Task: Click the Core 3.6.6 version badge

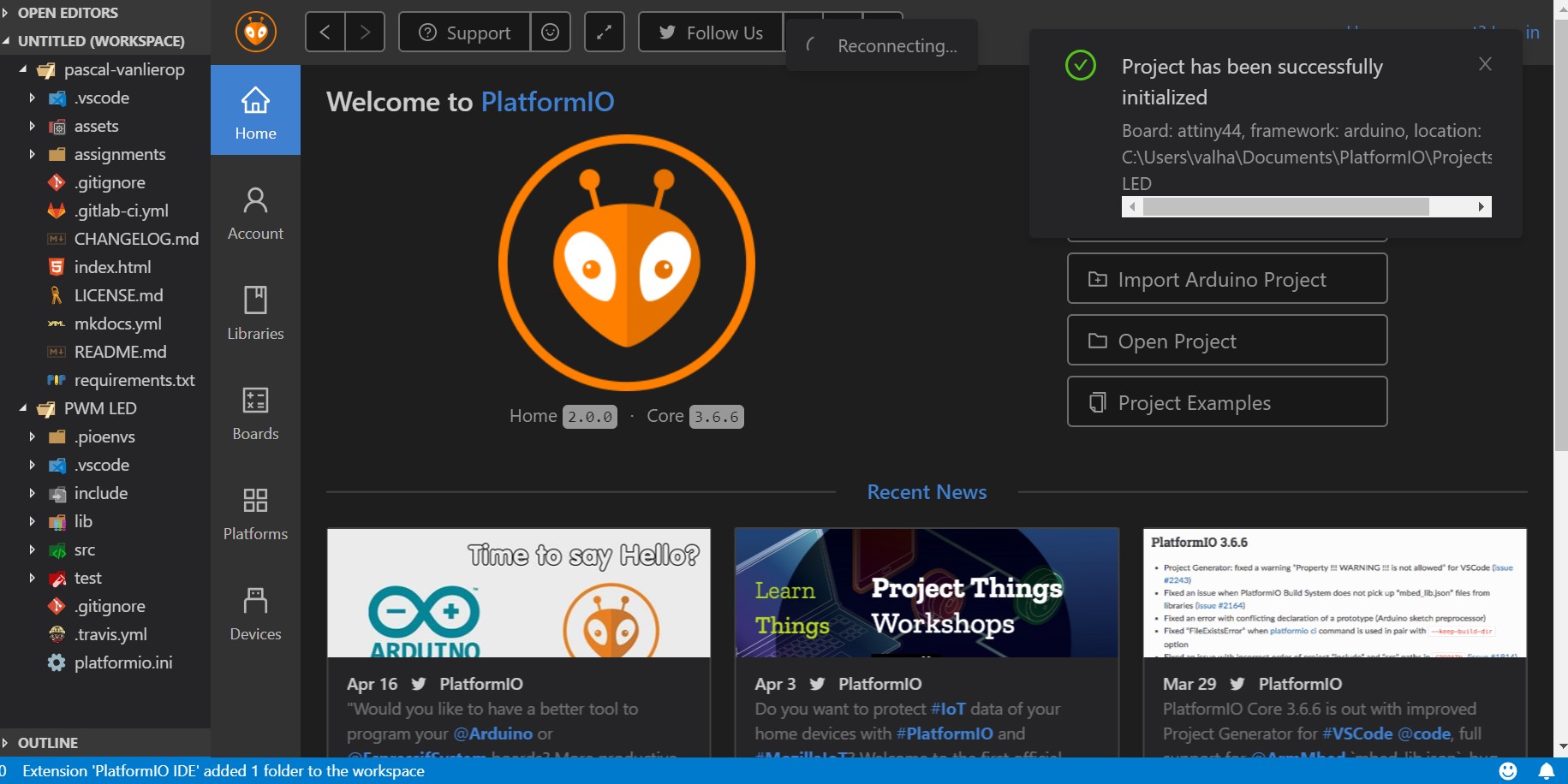Action: [x=717, y=417]
